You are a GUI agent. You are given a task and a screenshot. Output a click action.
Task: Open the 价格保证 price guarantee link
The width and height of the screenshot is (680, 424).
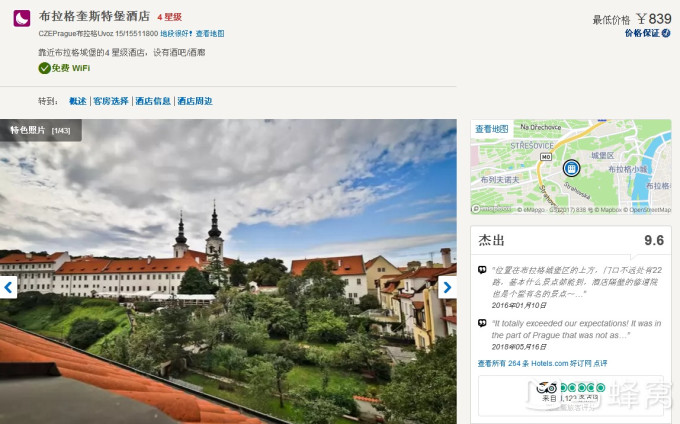(x=641, y=33)
